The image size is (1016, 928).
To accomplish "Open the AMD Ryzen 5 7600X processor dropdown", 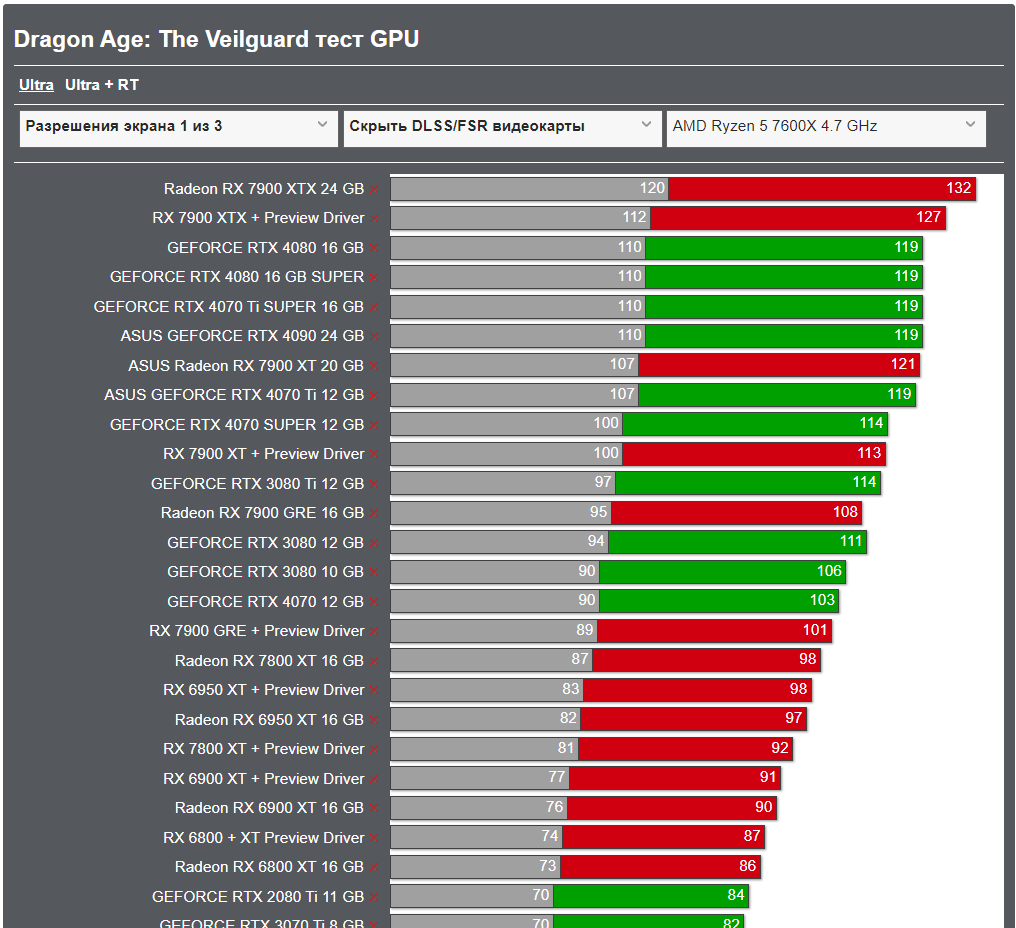I will tap(825, 127).
